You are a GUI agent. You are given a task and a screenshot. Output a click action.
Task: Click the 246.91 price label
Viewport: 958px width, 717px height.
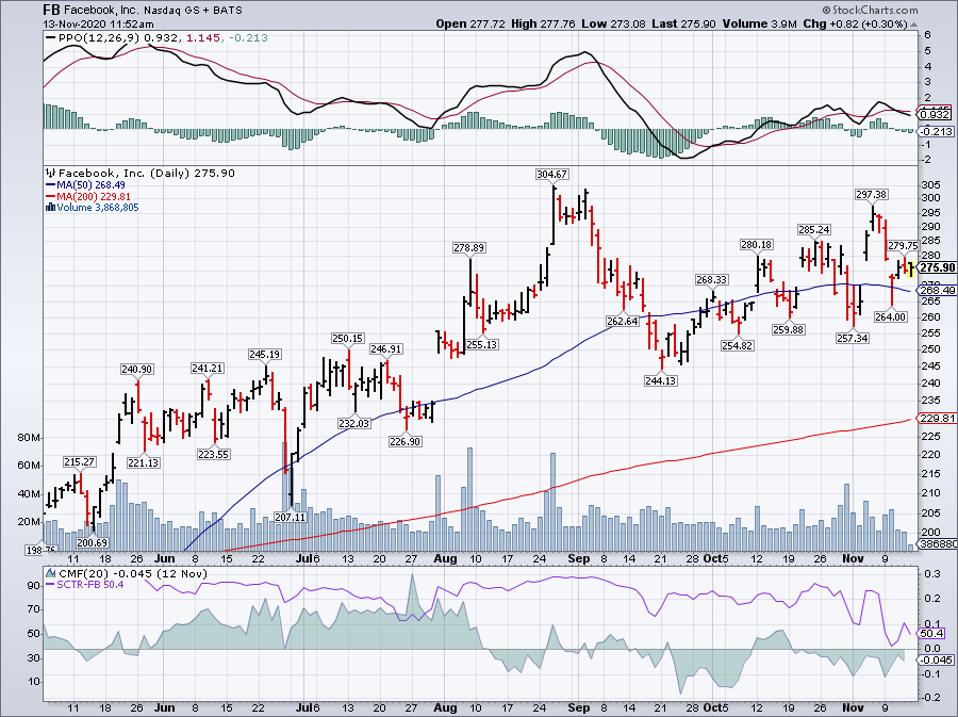click(386, 349)
